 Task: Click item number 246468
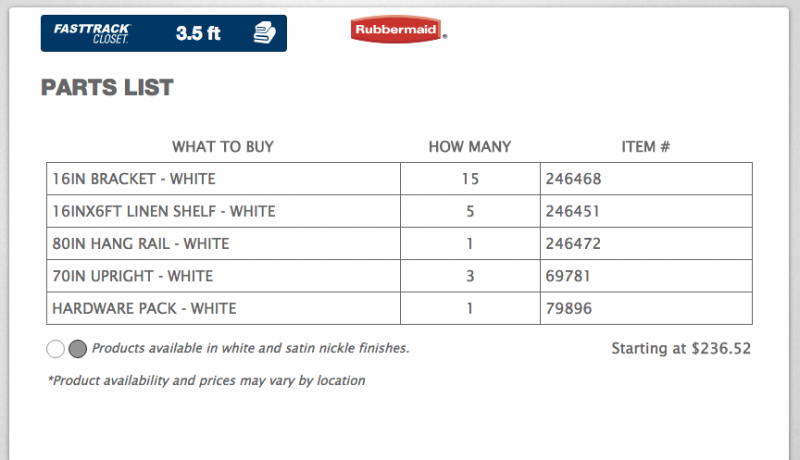click(x=573, y=179)
